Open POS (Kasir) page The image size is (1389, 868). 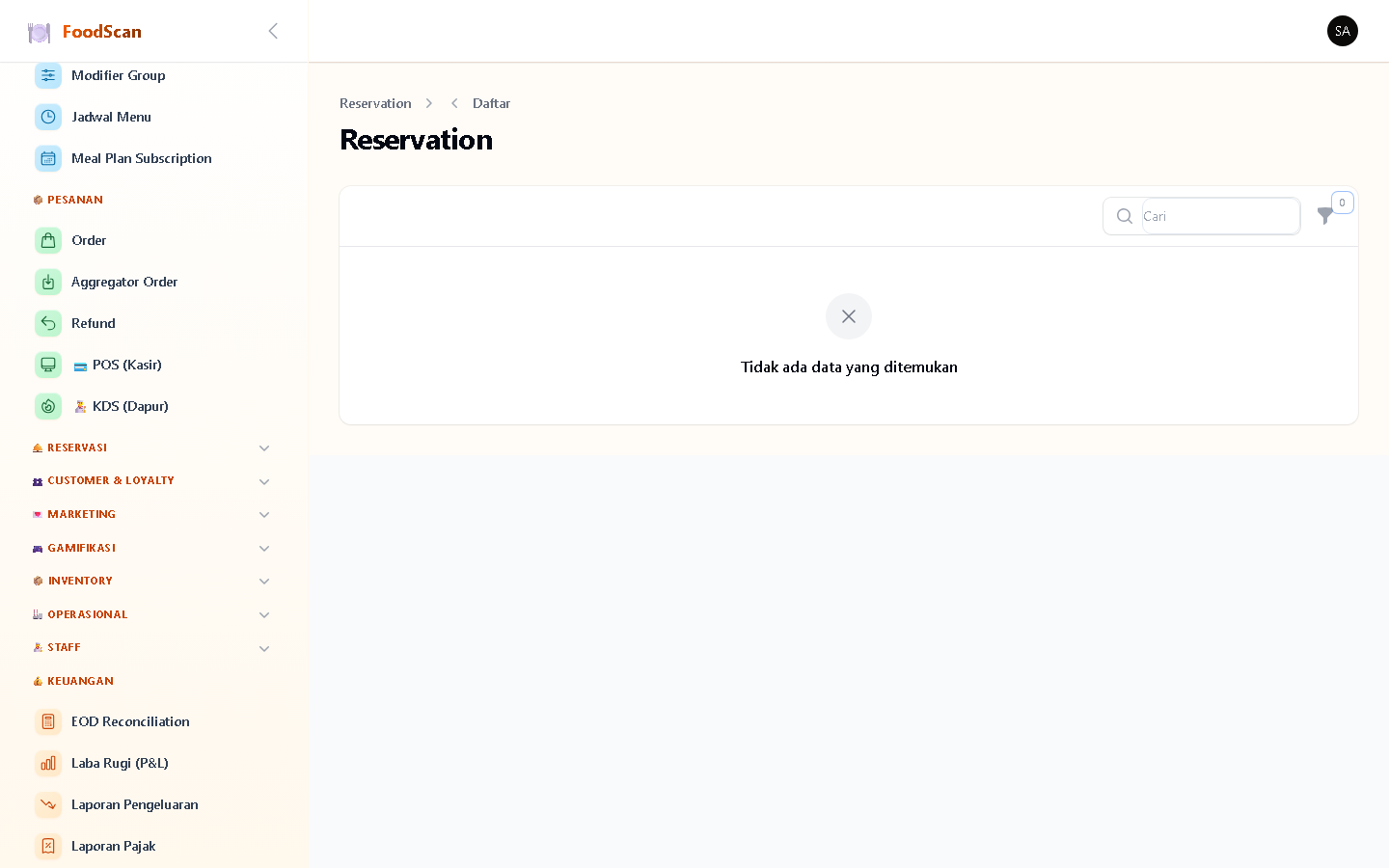pyautogui.click(x=152, y=365)
